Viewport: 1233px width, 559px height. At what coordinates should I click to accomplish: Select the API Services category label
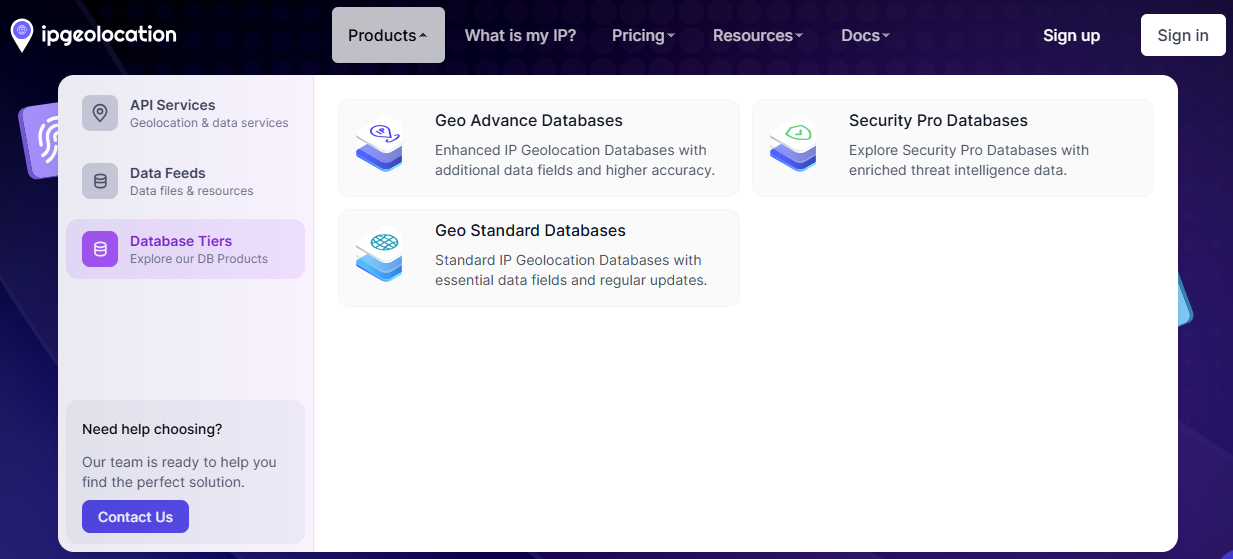(x=172, y=105)
